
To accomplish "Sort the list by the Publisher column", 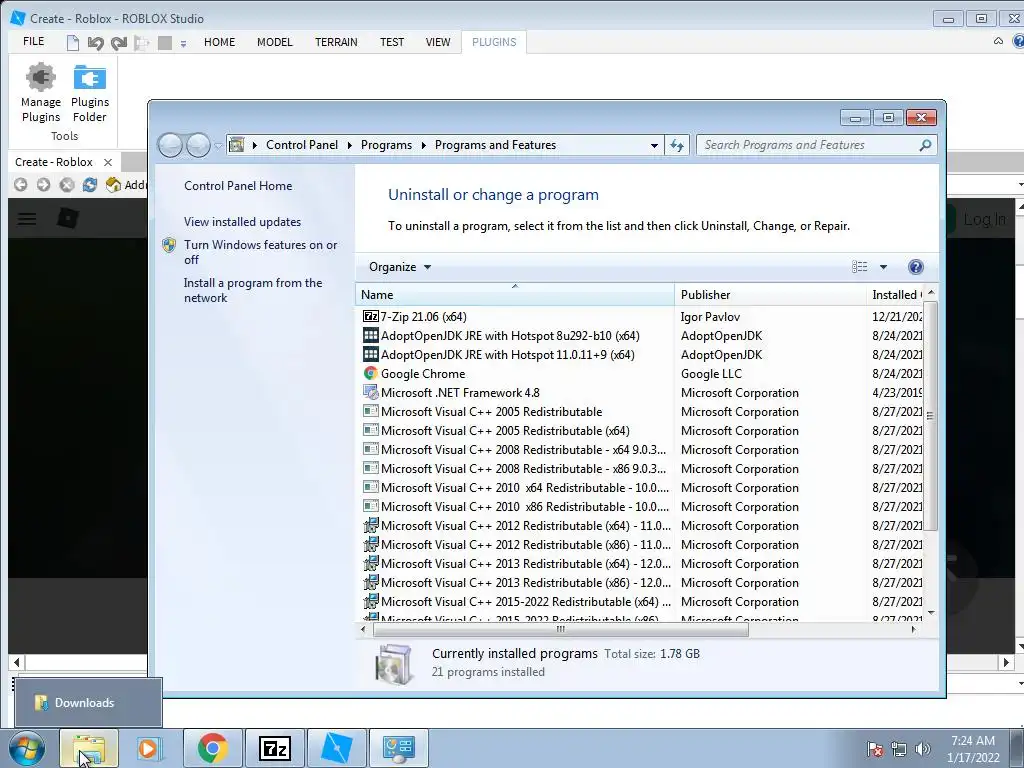I will pyautogui.click(x=770, y=295).
